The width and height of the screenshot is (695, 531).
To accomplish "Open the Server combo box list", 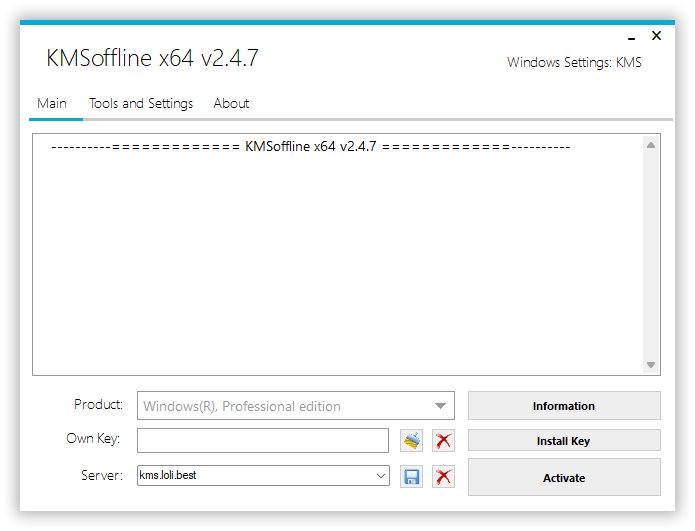I will point(380,476).
